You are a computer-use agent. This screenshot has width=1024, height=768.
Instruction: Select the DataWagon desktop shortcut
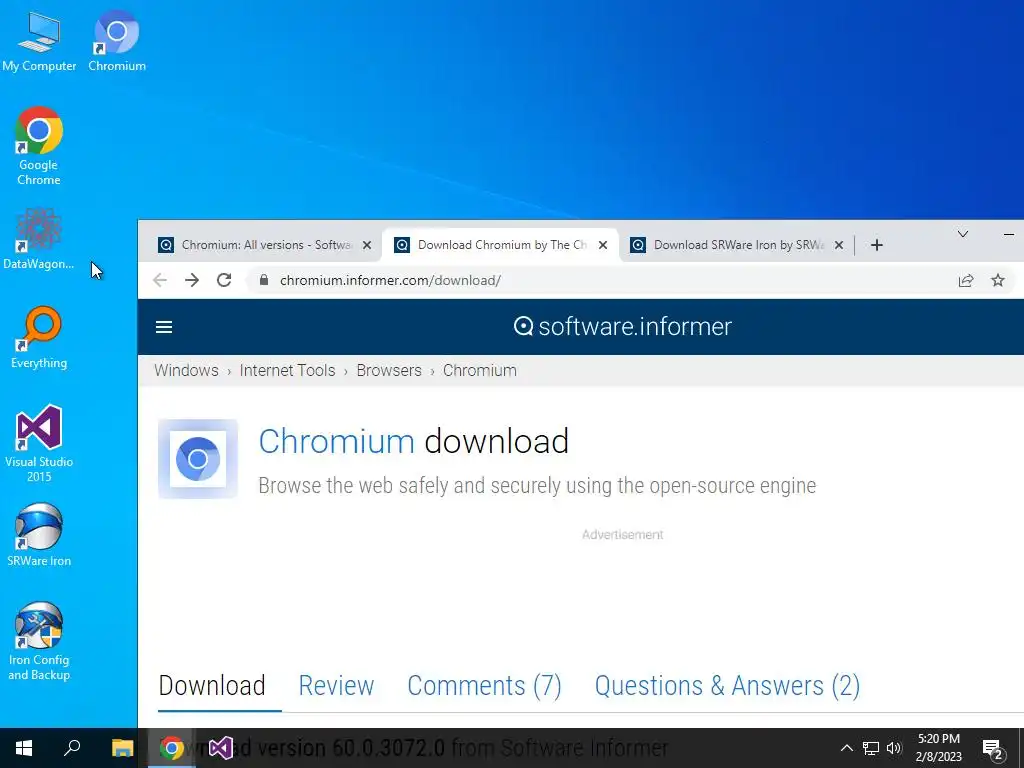pyautogui.click(x=39, y=239)
